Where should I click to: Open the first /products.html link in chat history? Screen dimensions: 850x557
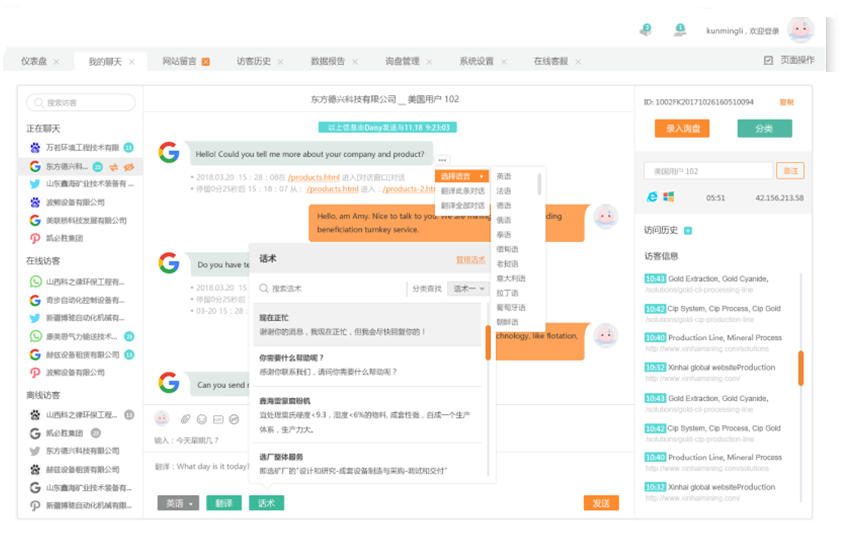(x=314, y=177)
